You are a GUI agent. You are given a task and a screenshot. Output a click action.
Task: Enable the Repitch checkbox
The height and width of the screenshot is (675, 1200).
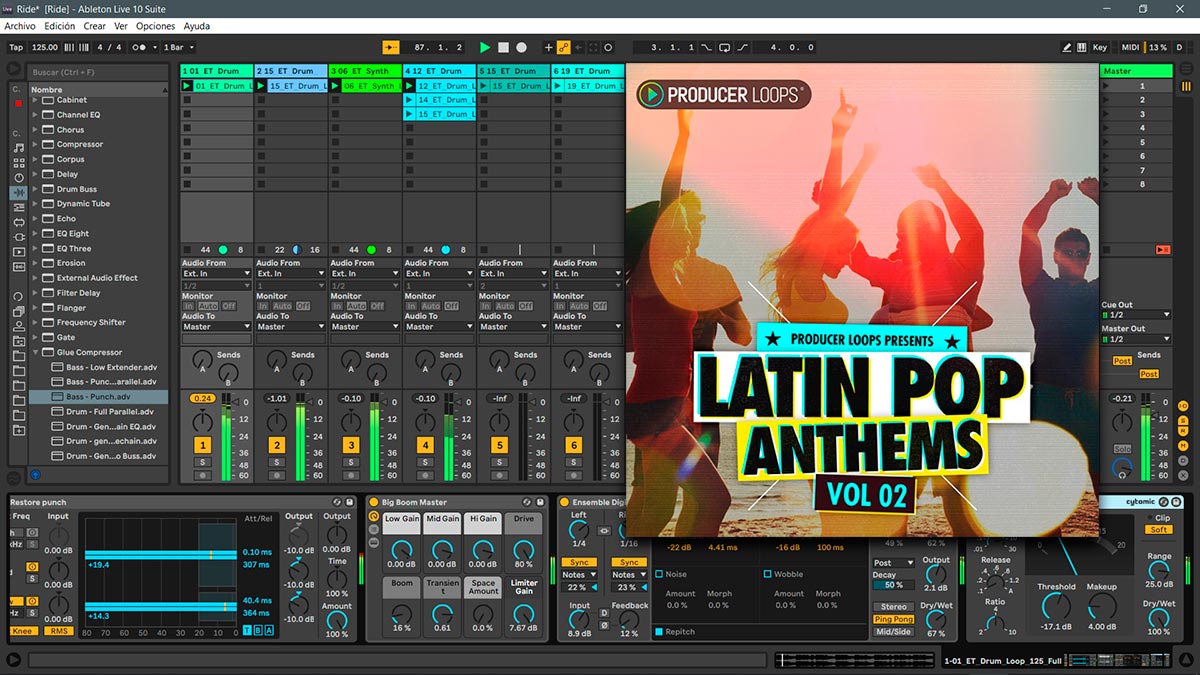[659, 632]
